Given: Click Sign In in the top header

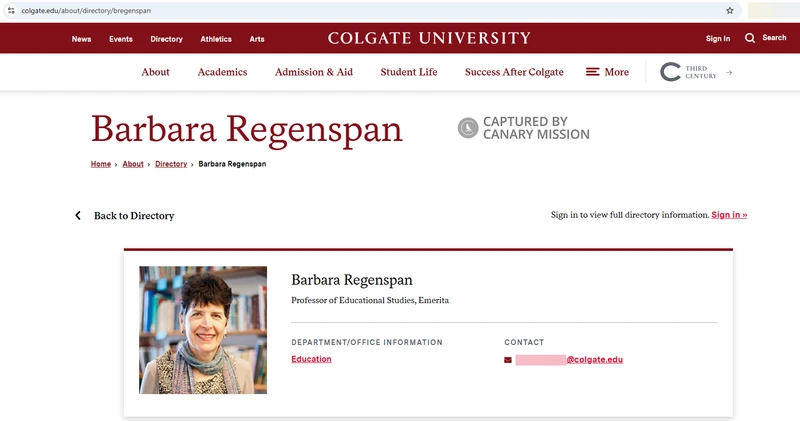Looking at the screenshot, I should click(718, 38).
